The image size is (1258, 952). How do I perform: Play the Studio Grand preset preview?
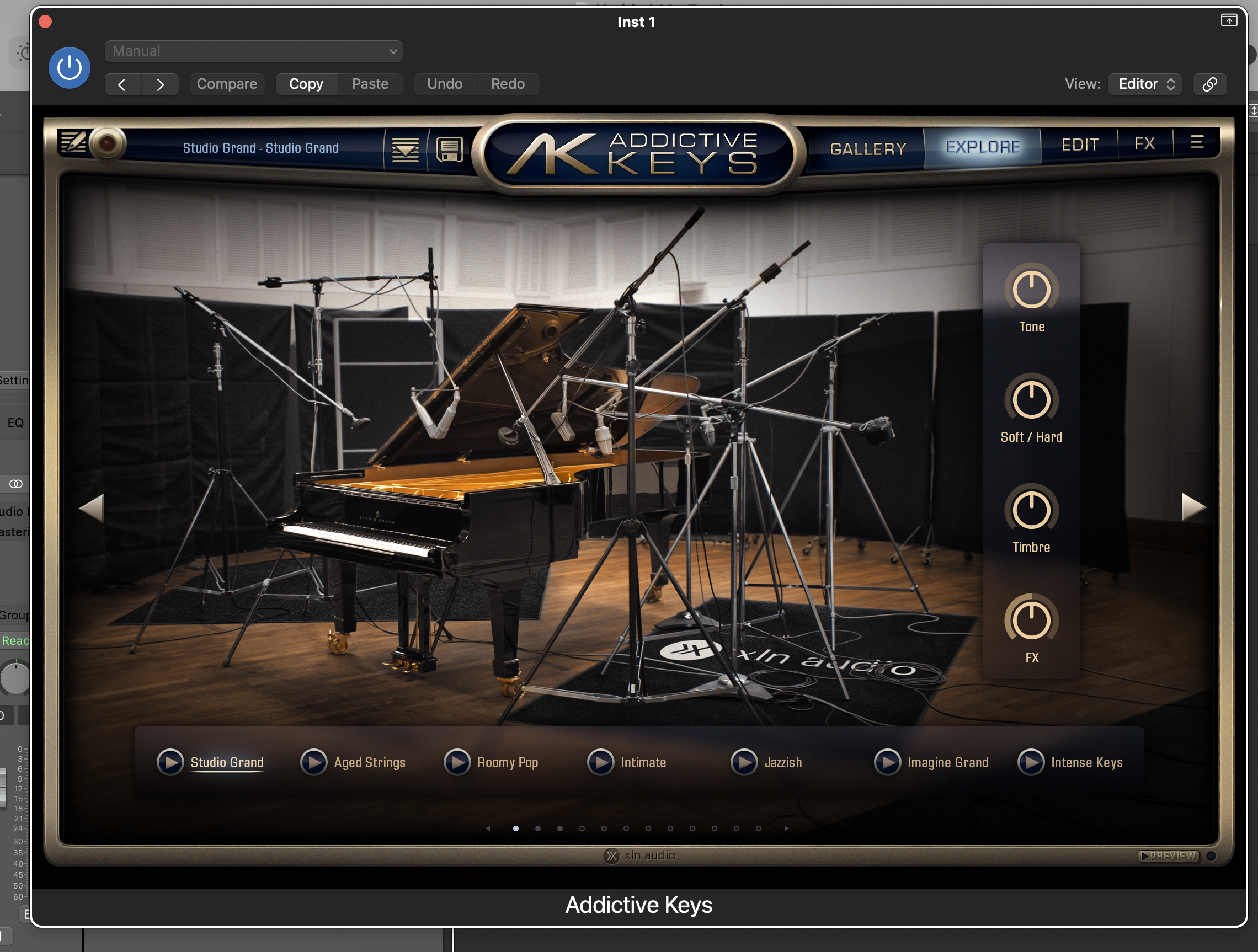click(x=170, y=762)
